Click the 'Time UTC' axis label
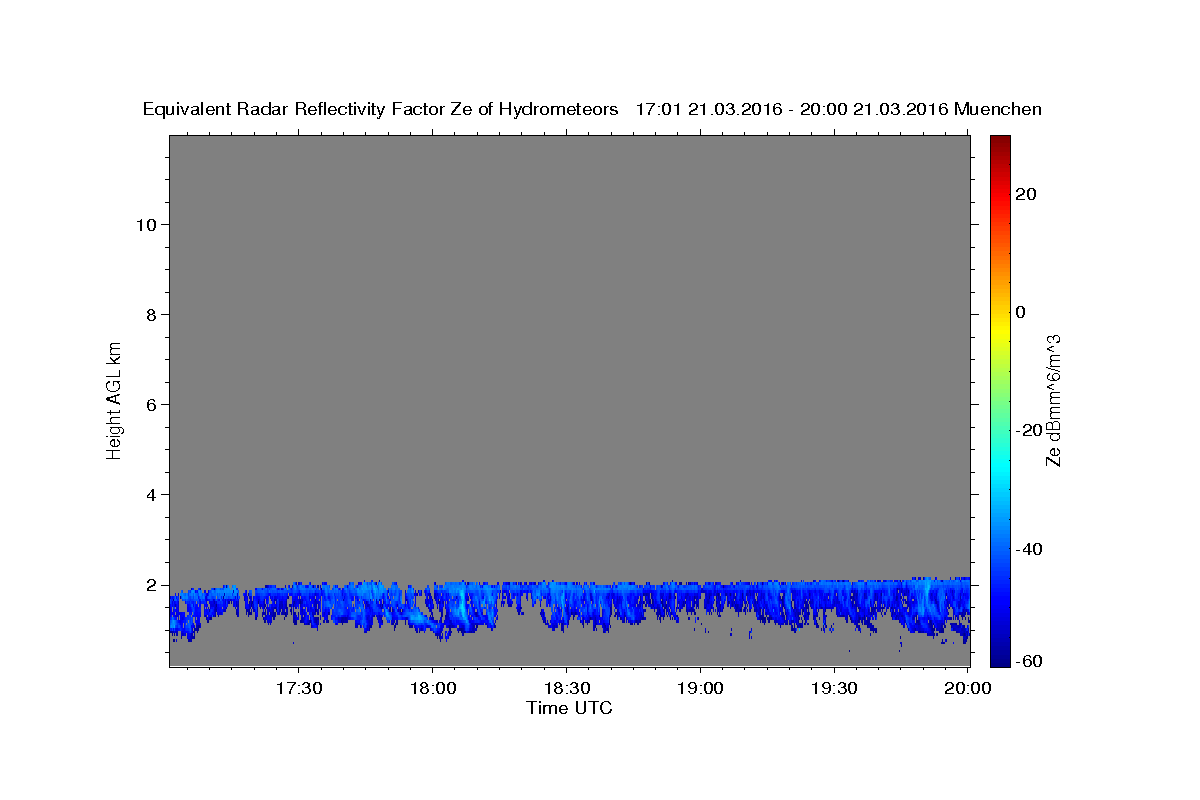Image resolution: width=1200 pixels, height=800 pixels. point(569,708)
